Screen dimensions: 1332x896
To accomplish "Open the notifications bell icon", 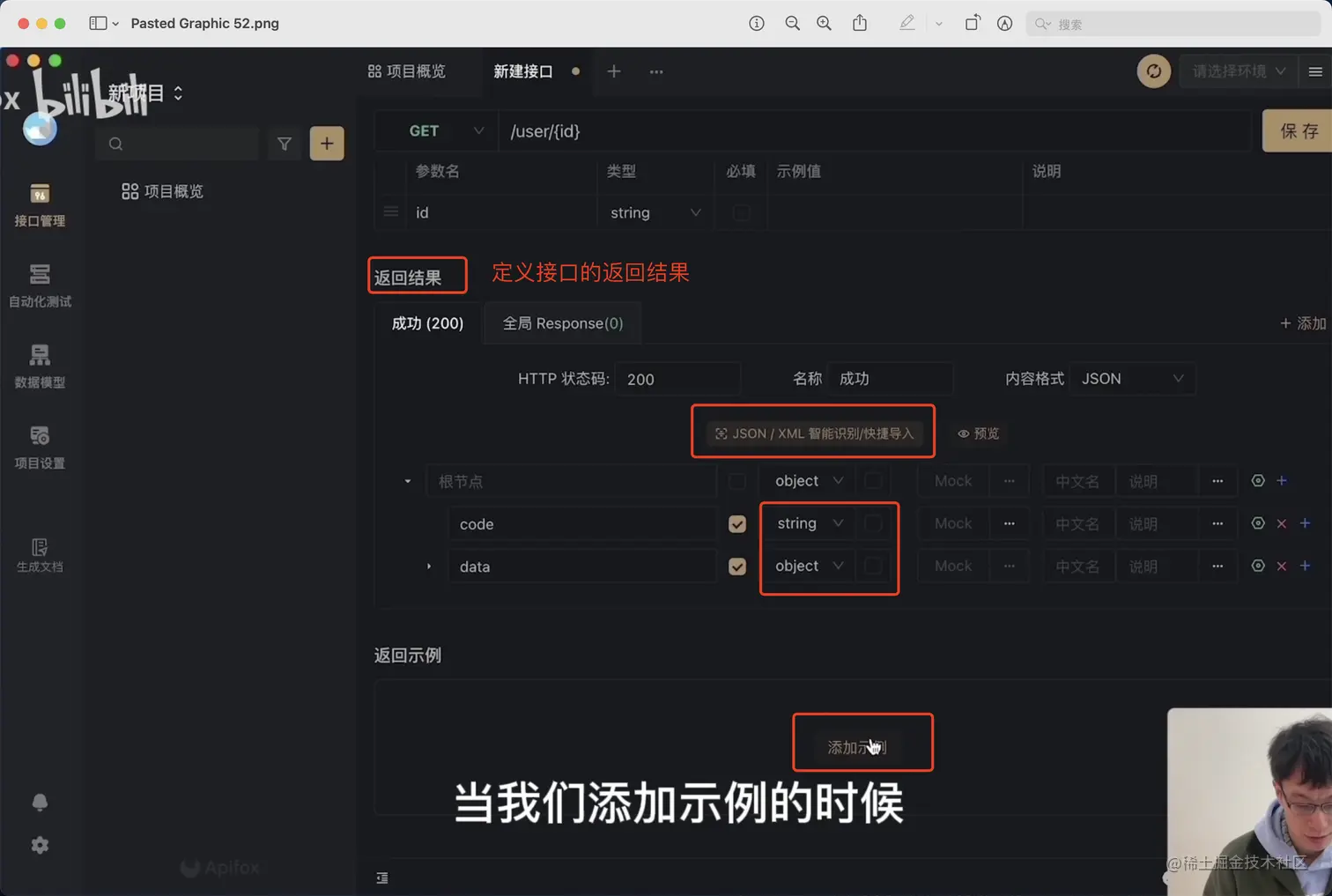I will tap(40, 802).
